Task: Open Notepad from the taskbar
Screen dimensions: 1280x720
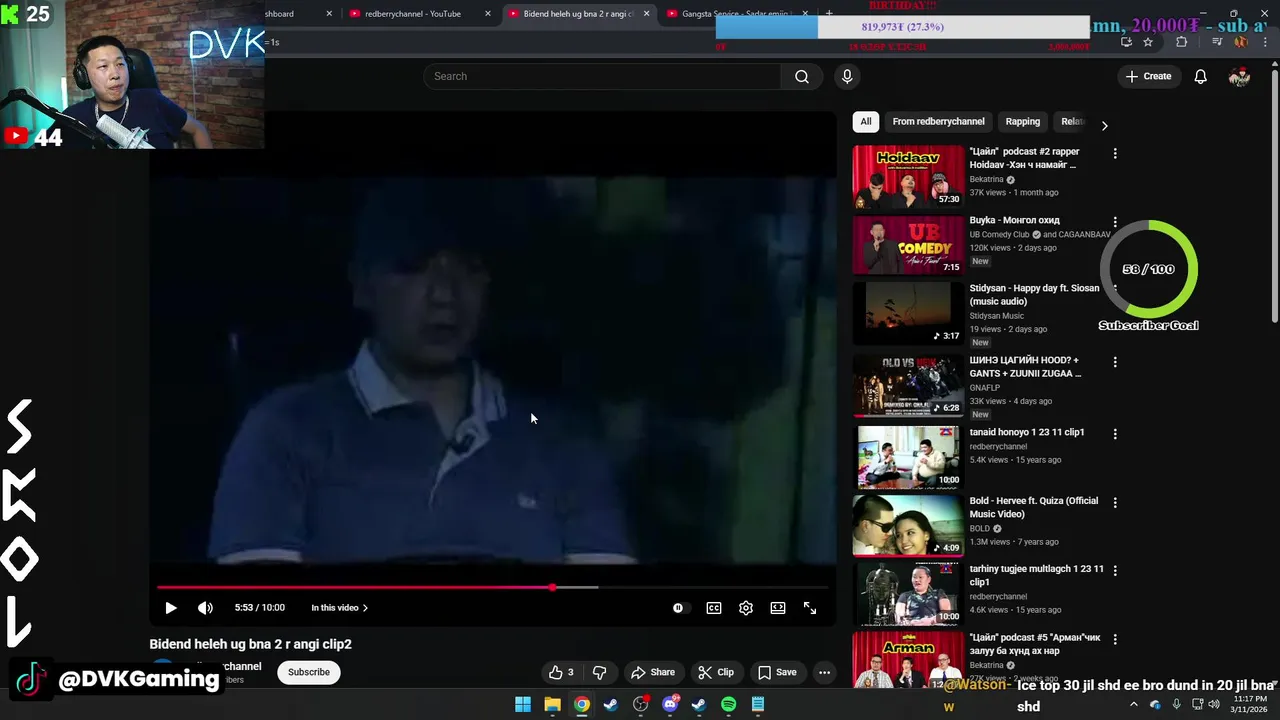Action: pyautogui.click(x=758, y=705)
